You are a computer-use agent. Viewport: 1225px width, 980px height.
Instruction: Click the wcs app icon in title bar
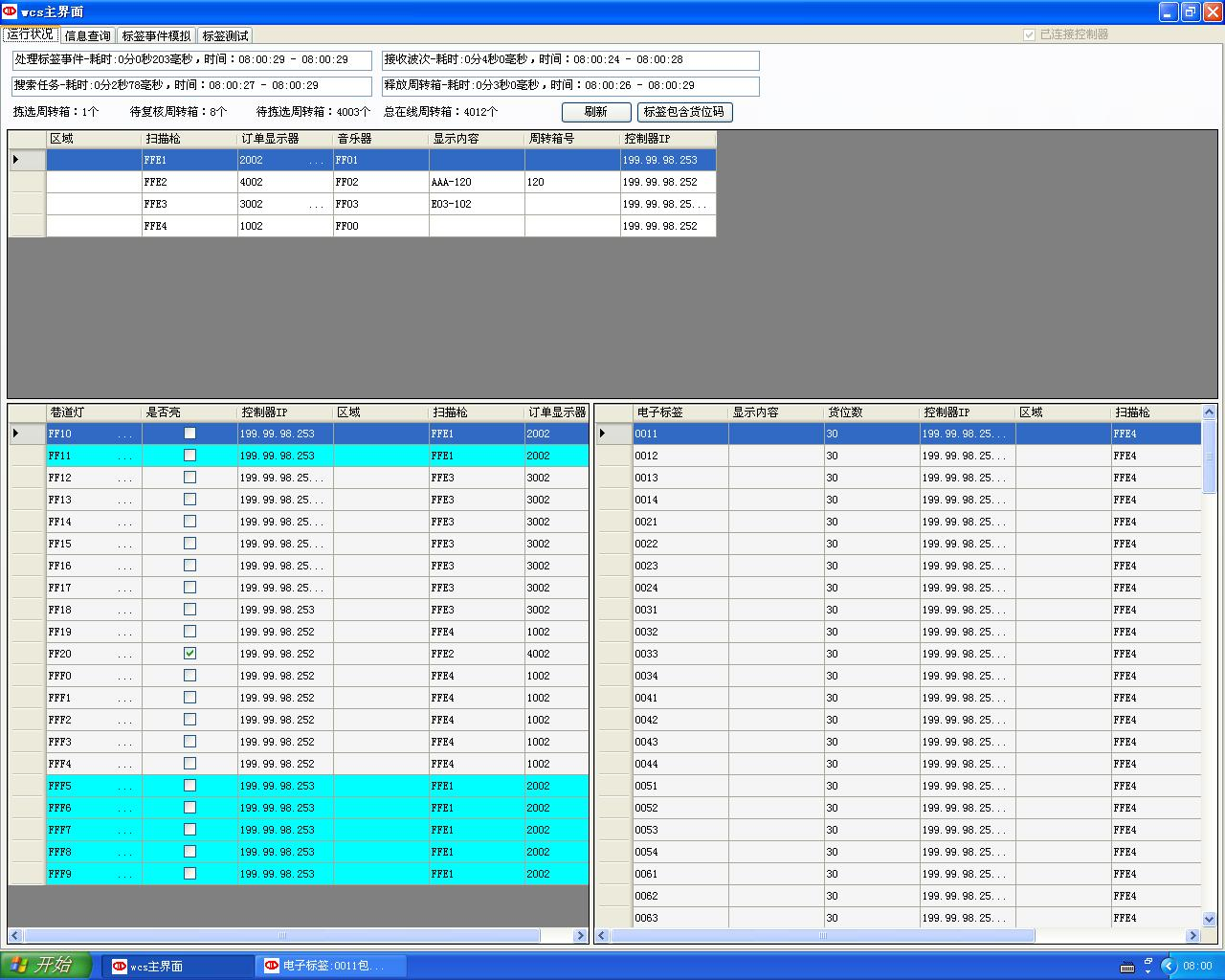click(10, 11)
